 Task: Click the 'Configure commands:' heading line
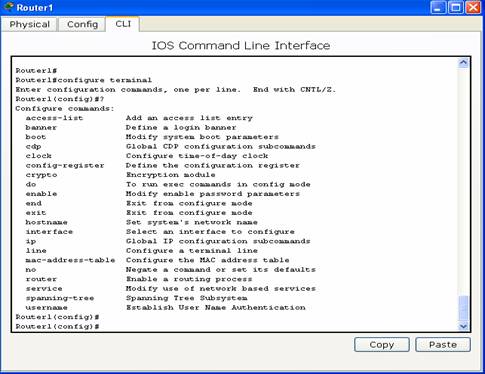pyautogui.click(x=65, y=109)
